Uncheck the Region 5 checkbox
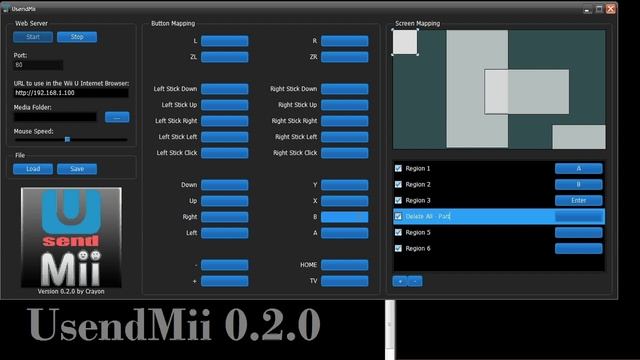Screen dimensions: 640x360 398,232
